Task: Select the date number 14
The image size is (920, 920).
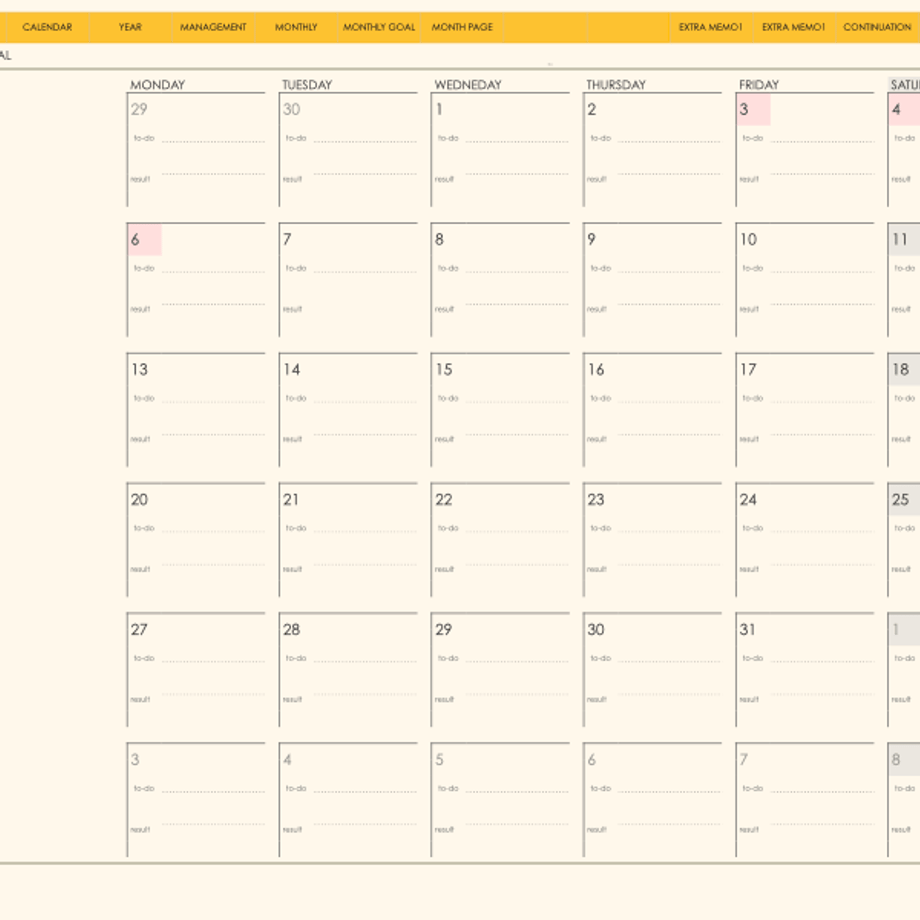Action: pyautogui.click(x=292, y=370)
